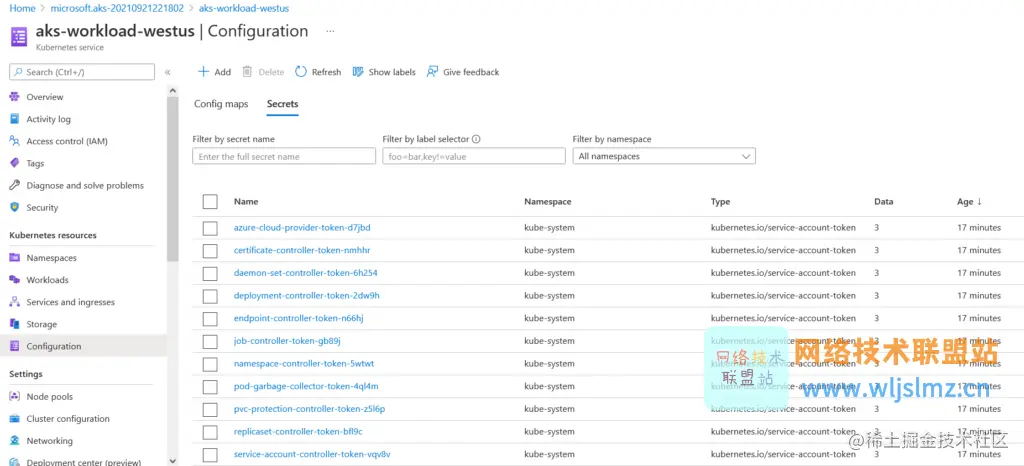Collapse the sidebar with double chevron
Image resolution: width=1024 pixels, height=466 pixels.
click(x=168, y=72)
